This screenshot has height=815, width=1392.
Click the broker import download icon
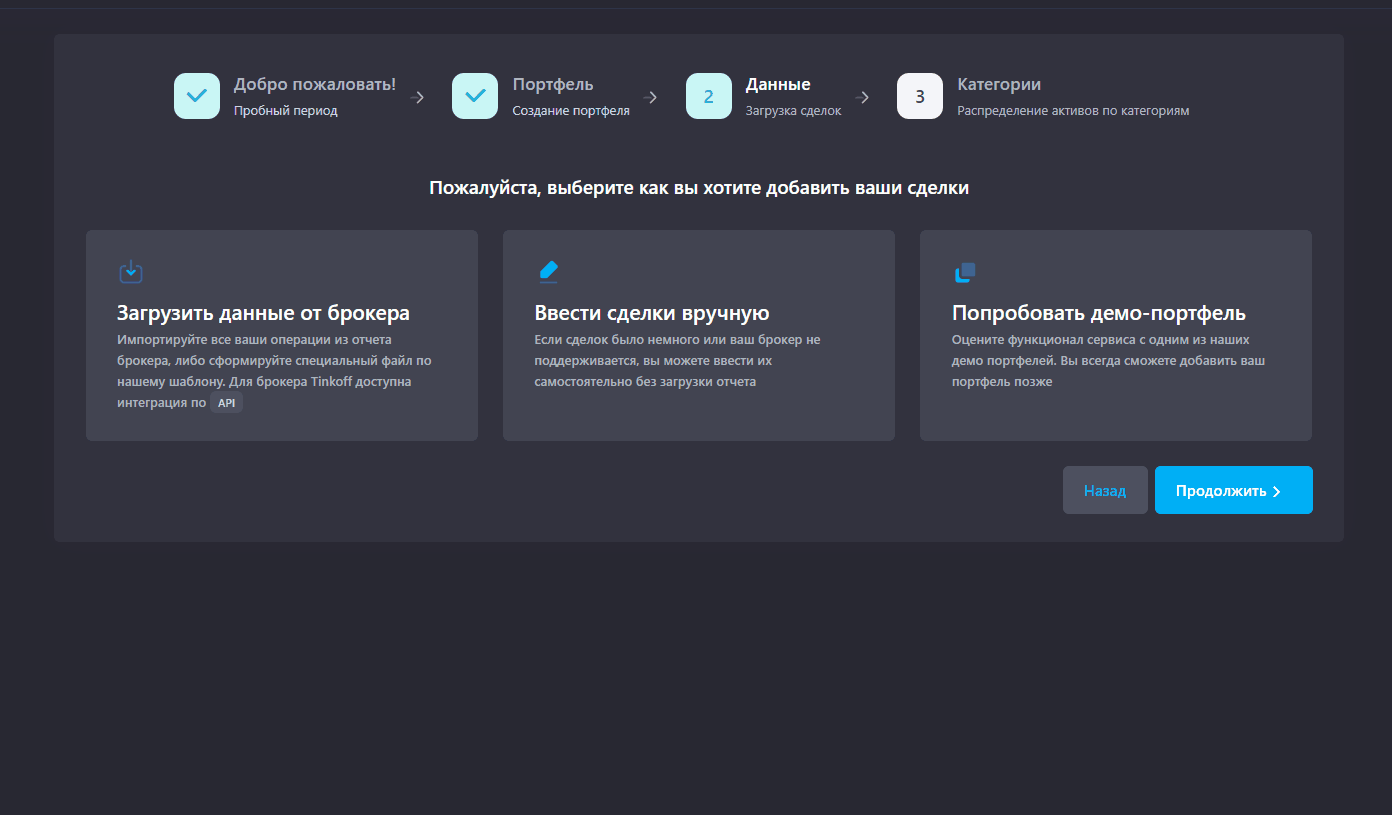[x=131, y=271]
